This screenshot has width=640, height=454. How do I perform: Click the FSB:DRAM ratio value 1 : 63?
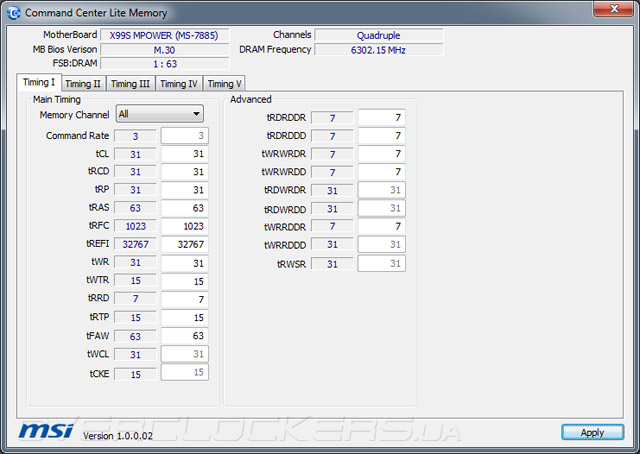tap(164, 64)
